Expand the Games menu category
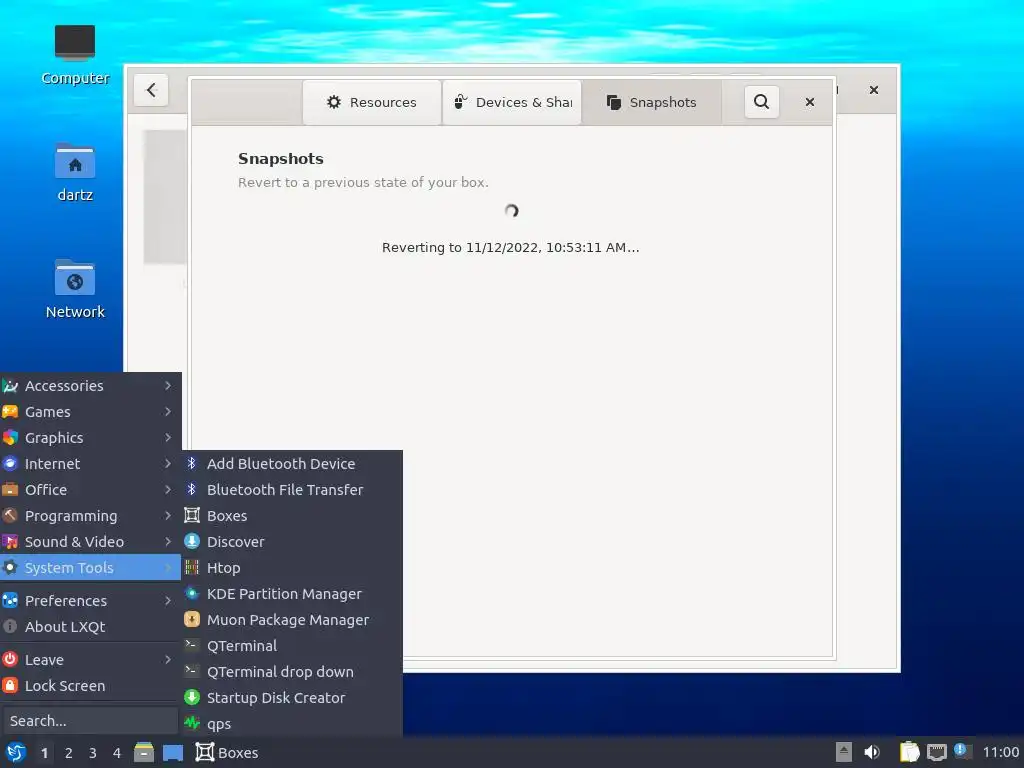The width and height of the screenshot is (1024, 768). 90,412
